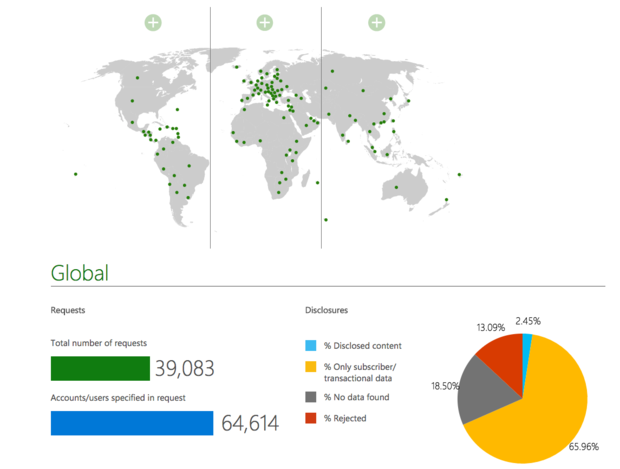Click the Global heading
This screenshot has height=469, width=620.
[79, 273]
